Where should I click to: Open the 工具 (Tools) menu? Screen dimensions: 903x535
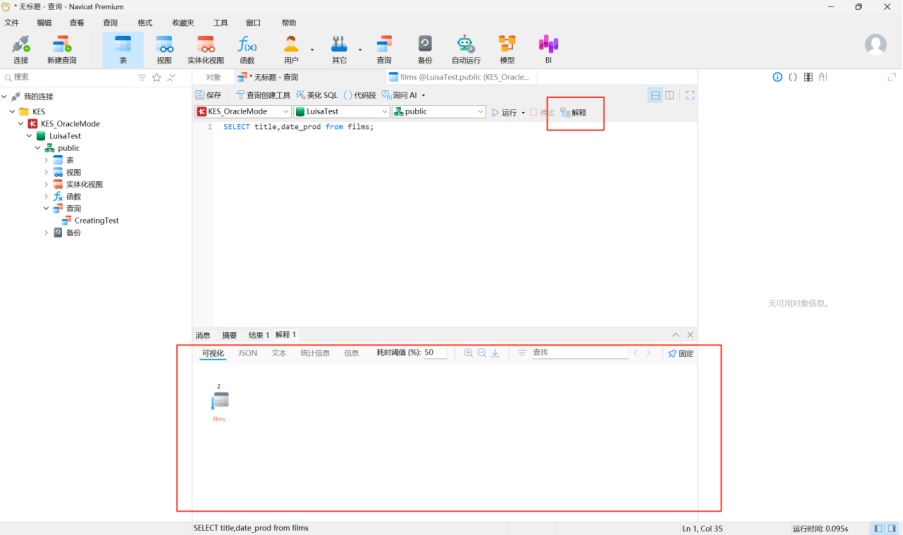coord(220,22)
